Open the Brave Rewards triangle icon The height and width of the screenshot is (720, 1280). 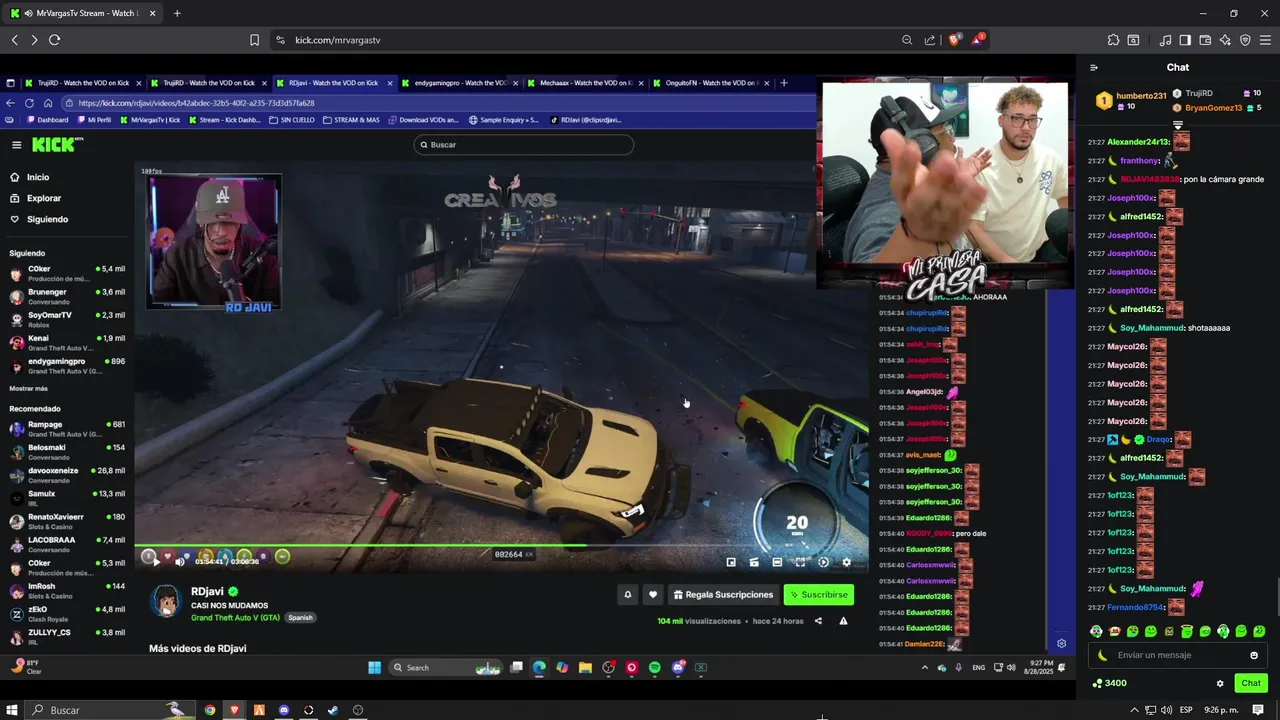[x=977, y=40]
